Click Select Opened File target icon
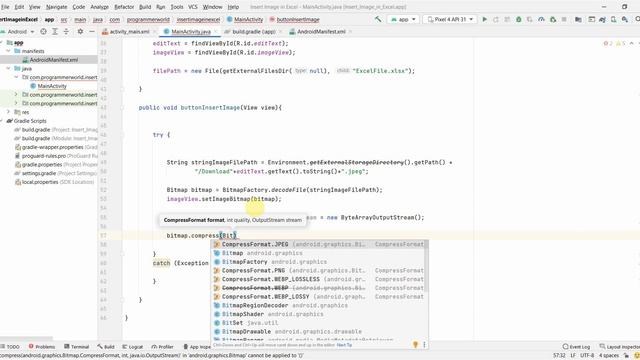Image resolution: width=640 pixels, height=360 pixels. pyautogui.click(x=43, y=31)
